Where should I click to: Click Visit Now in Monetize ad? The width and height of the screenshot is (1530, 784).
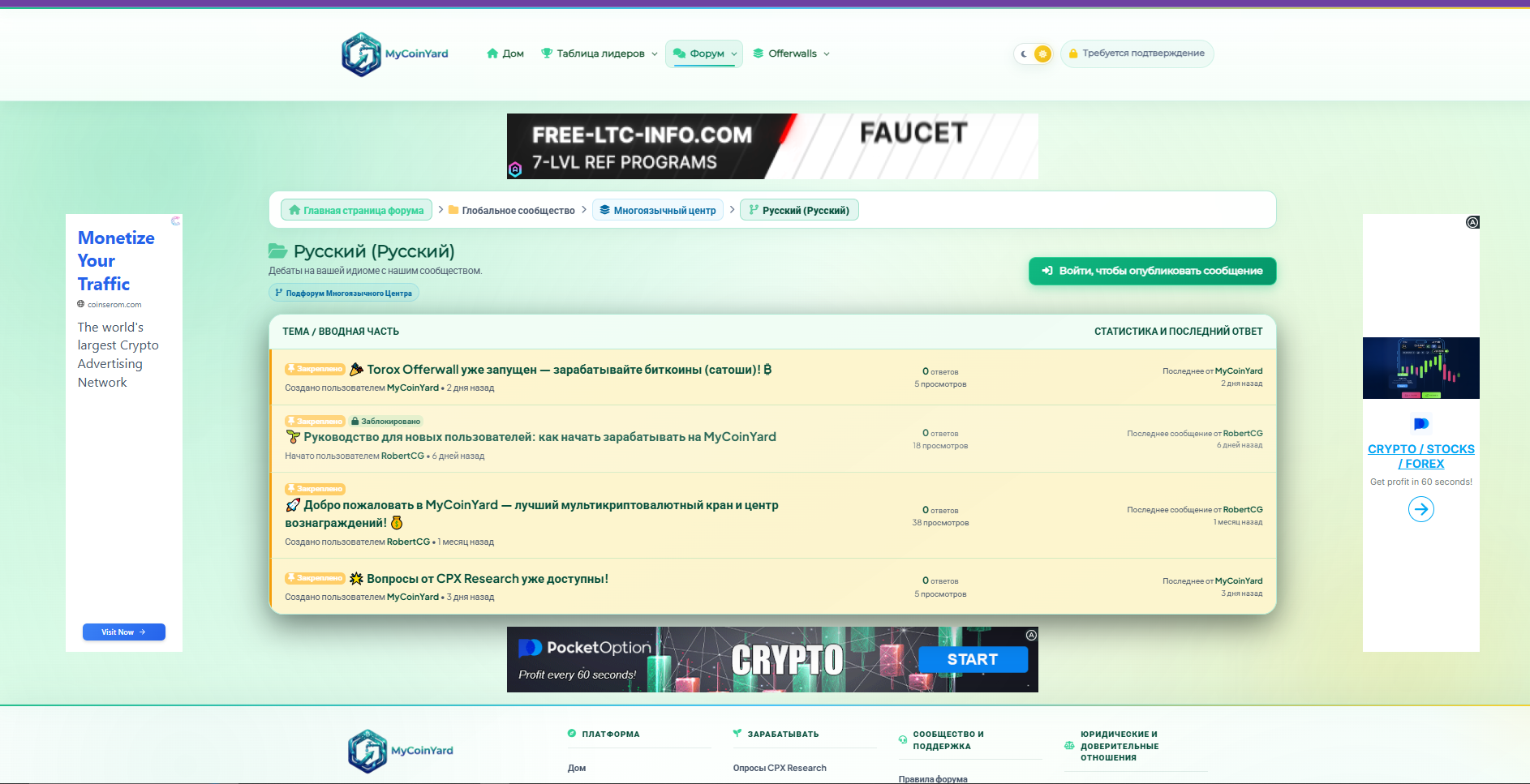coord(123,632)
